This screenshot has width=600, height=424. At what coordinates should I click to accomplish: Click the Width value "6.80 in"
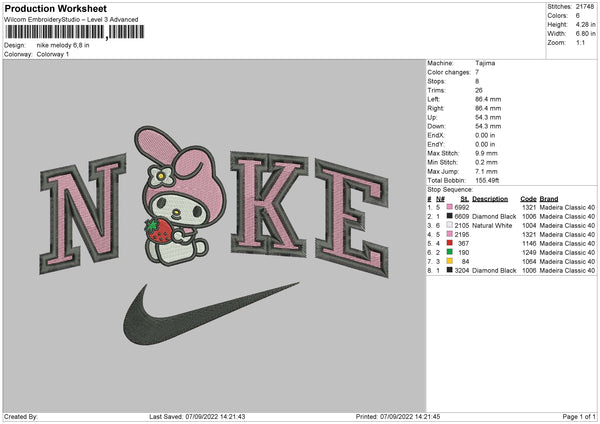pos(585,34)
